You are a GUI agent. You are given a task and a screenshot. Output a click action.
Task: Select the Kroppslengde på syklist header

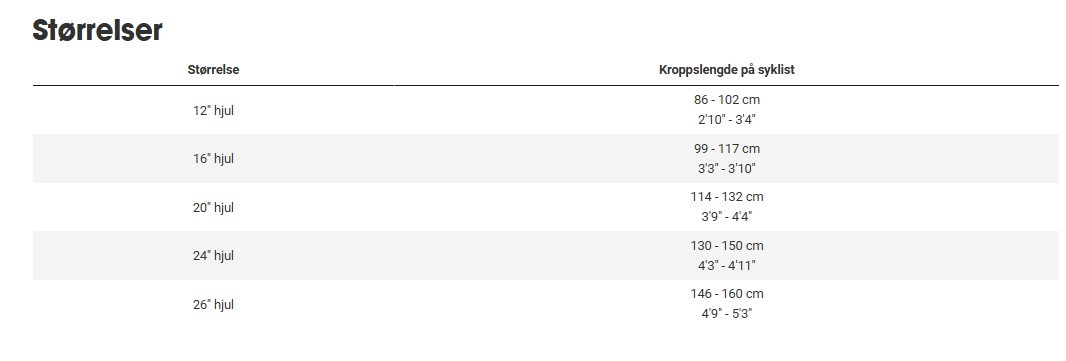point(727,69)
